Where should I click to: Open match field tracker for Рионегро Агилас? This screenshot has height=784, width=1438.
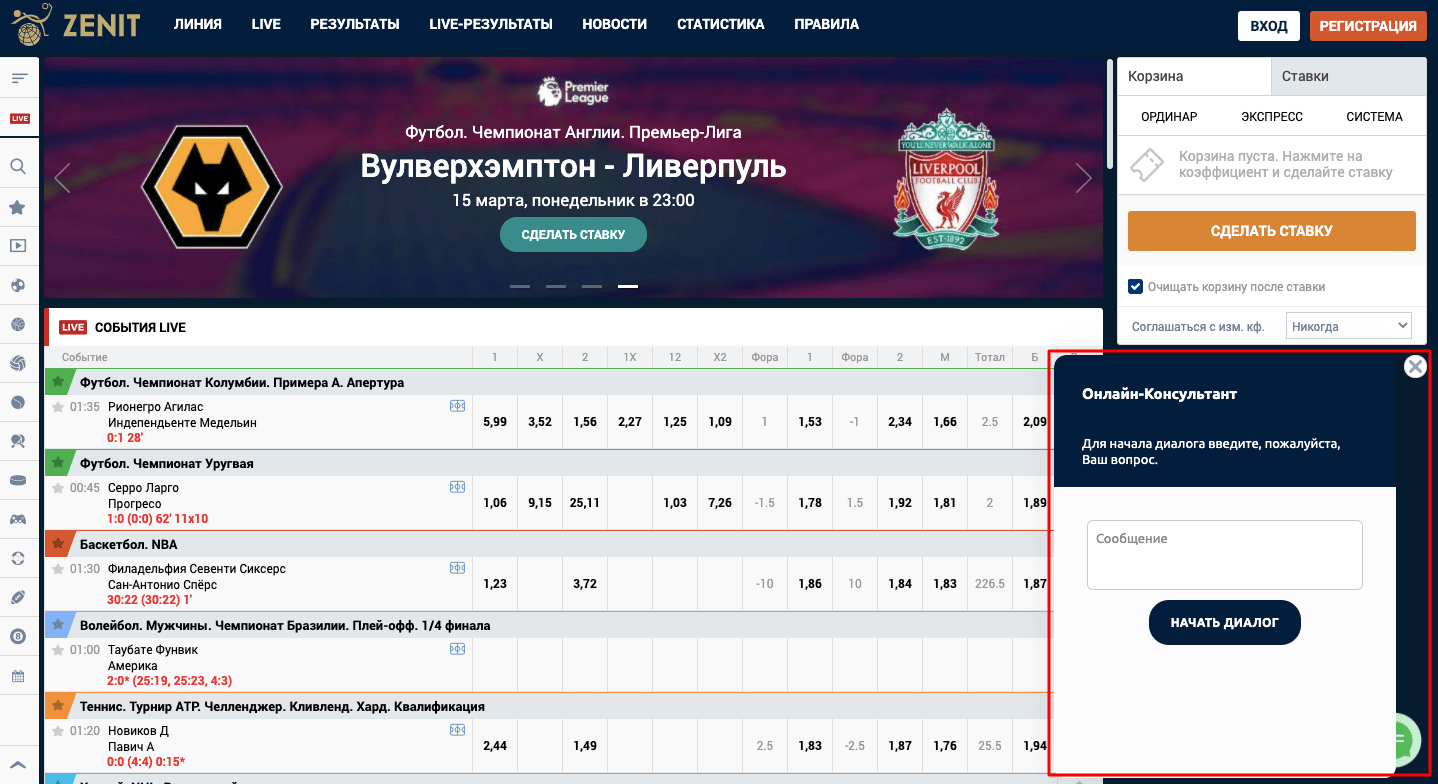point(457,406)
